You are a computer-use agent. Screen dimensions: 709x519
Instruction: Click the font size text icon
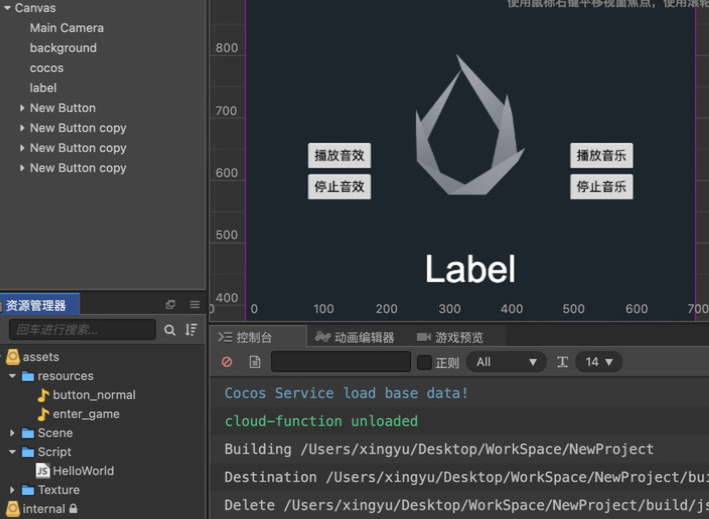tap(562, 362)
